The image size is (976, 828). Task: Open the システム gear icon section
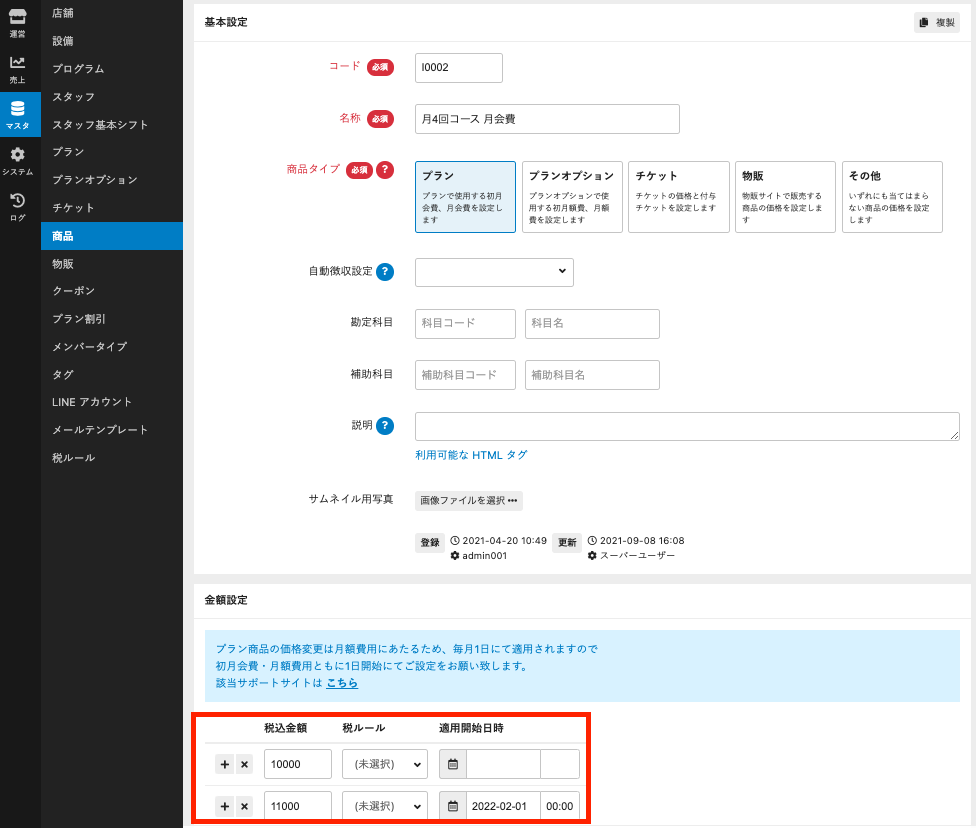coord(18,160)
